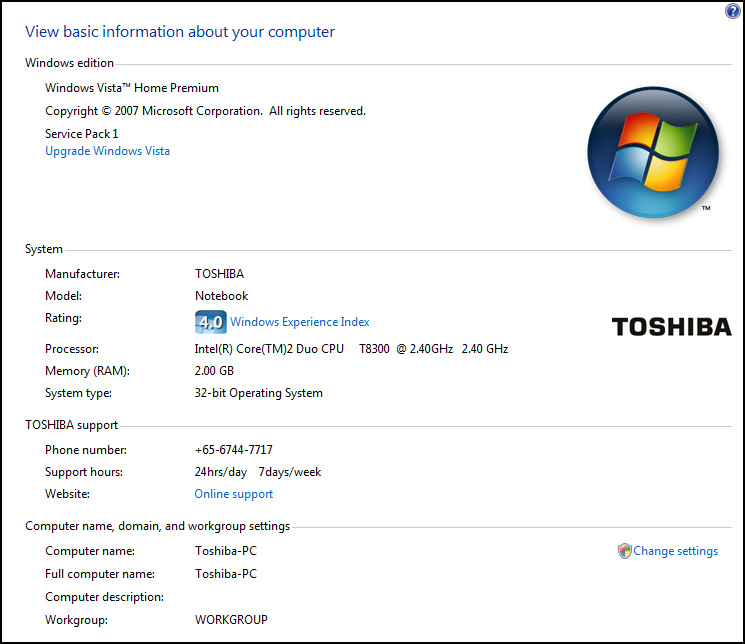The height and width of the screenshot is (644, 745).
Task: Click the 4.0 rating score badge
Action: [210, 322]
